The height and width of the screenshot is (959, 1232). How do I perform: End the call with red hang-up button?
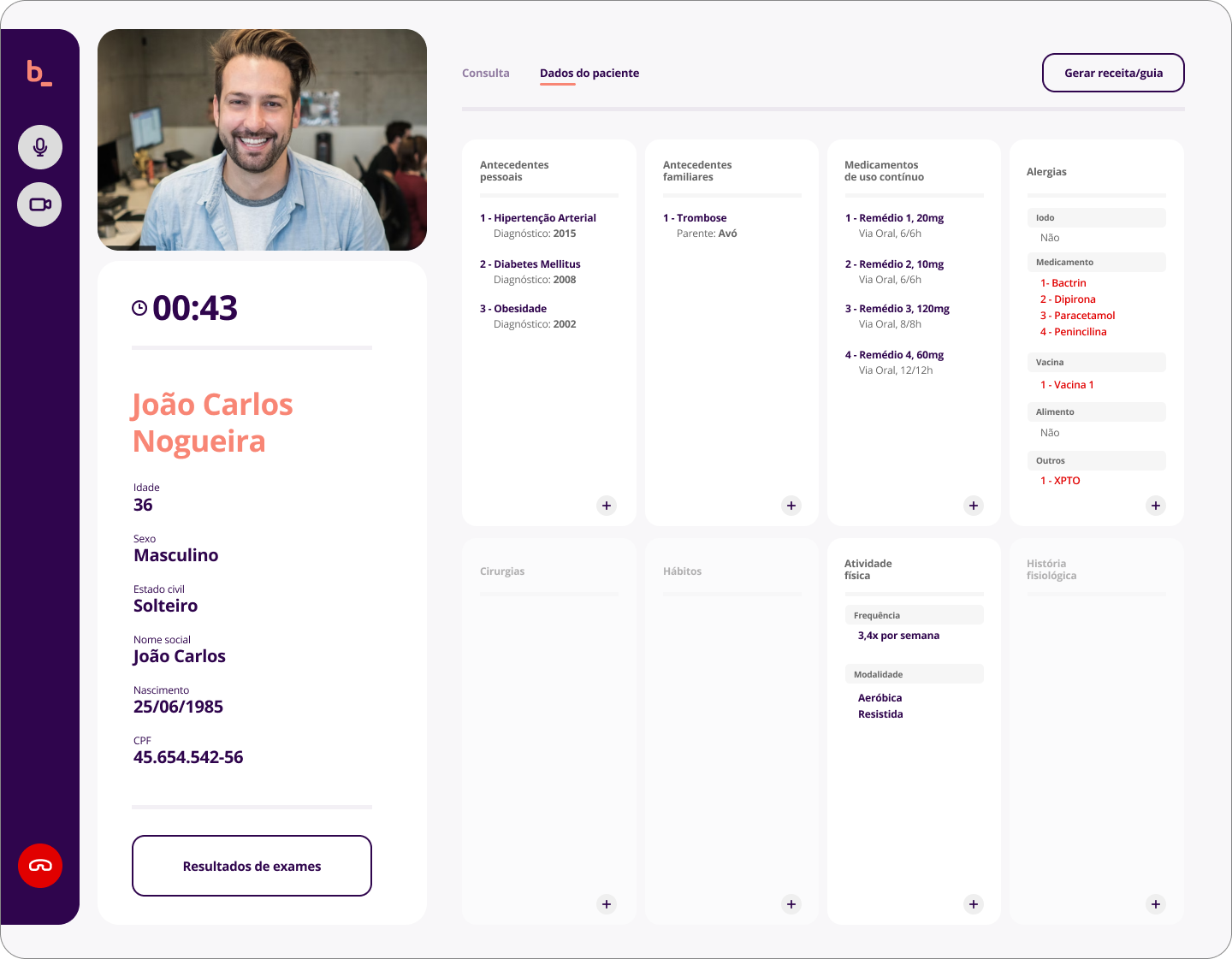tap(40, 866)
